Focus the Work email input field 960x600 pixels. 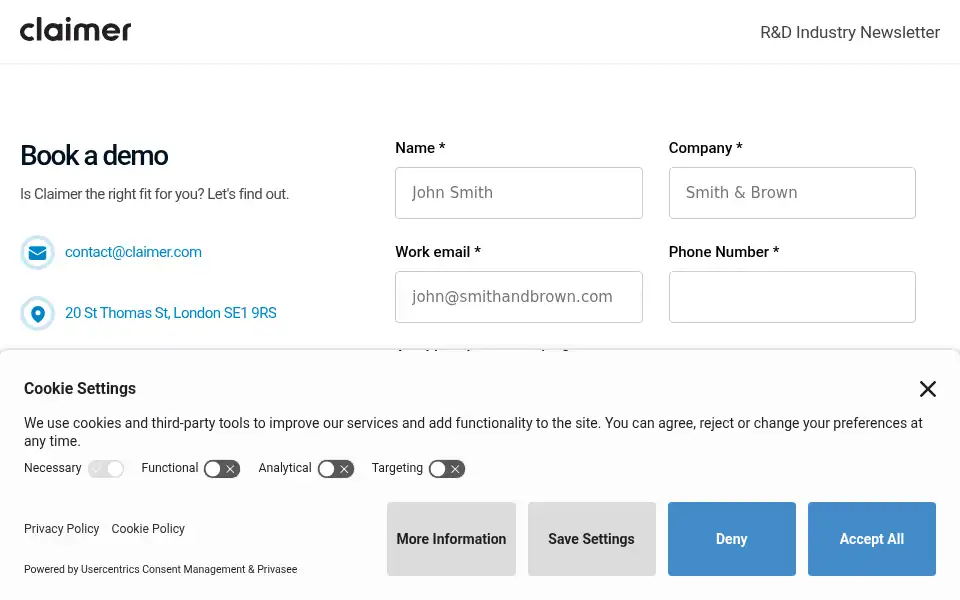pyautogui.click(x=519, y=297)
